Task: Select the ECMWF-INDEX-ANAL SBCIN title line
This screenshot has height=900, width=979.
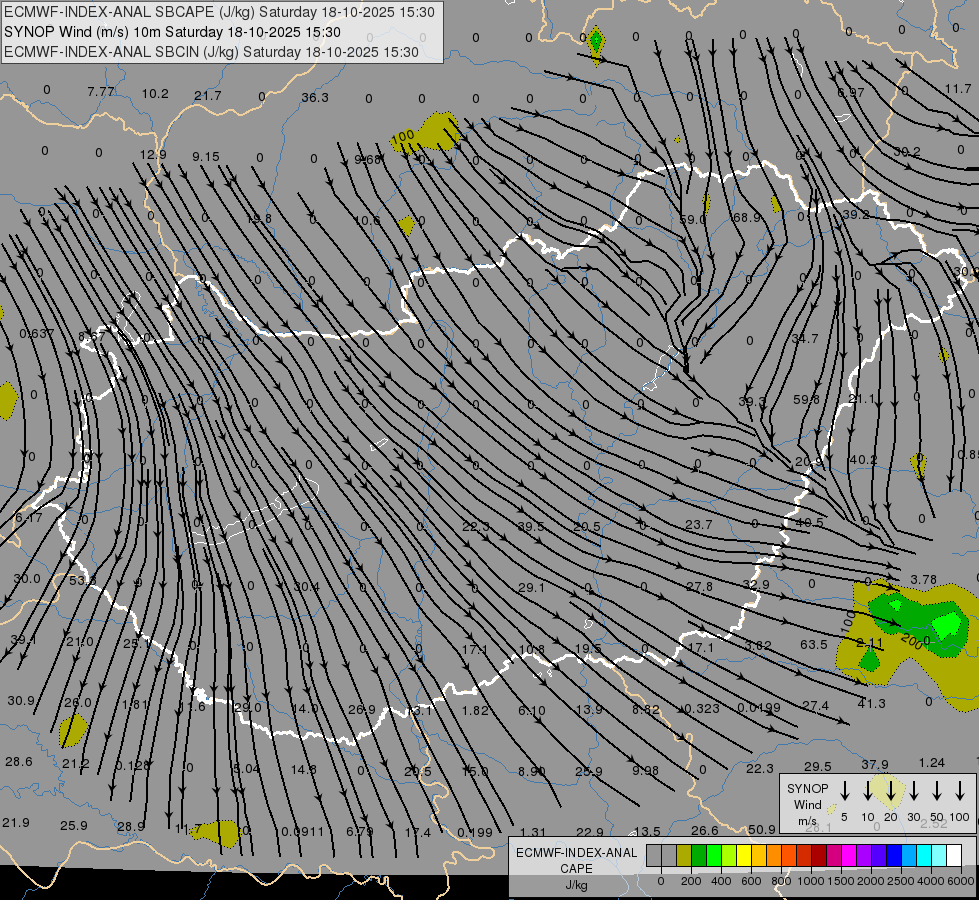Action: coord(211,51)
